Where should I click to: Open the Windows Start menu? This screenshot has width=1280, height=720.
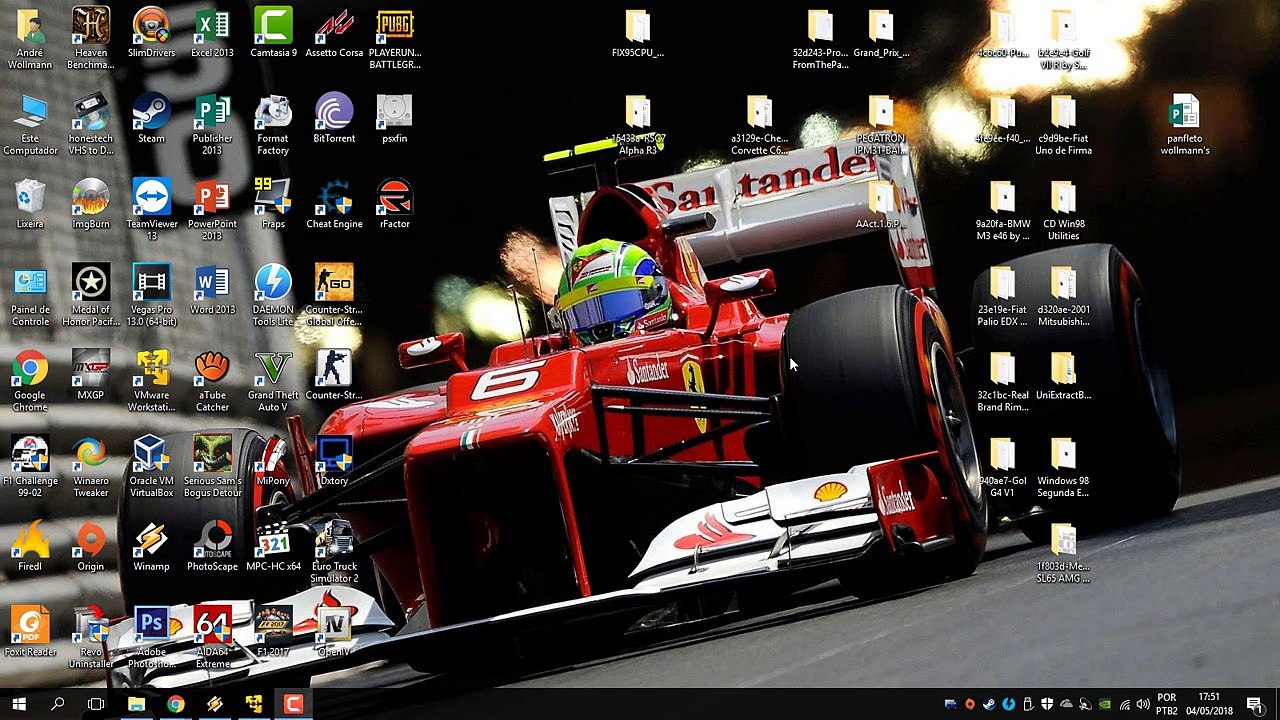[19, 704]
